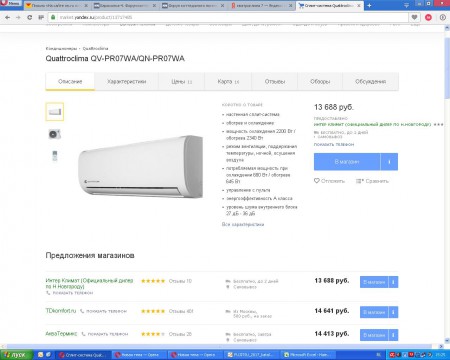Open the АкваТермикс shop link
The width and height of the screenshot is (450, 360).
[61, 333]
